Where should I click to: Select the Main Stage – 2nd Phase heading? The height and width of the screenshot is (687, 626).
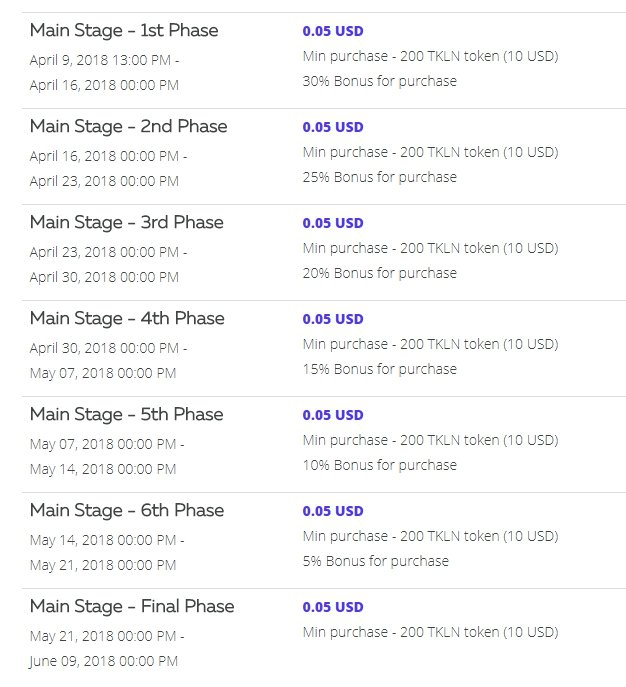click(x=128, y=127)
